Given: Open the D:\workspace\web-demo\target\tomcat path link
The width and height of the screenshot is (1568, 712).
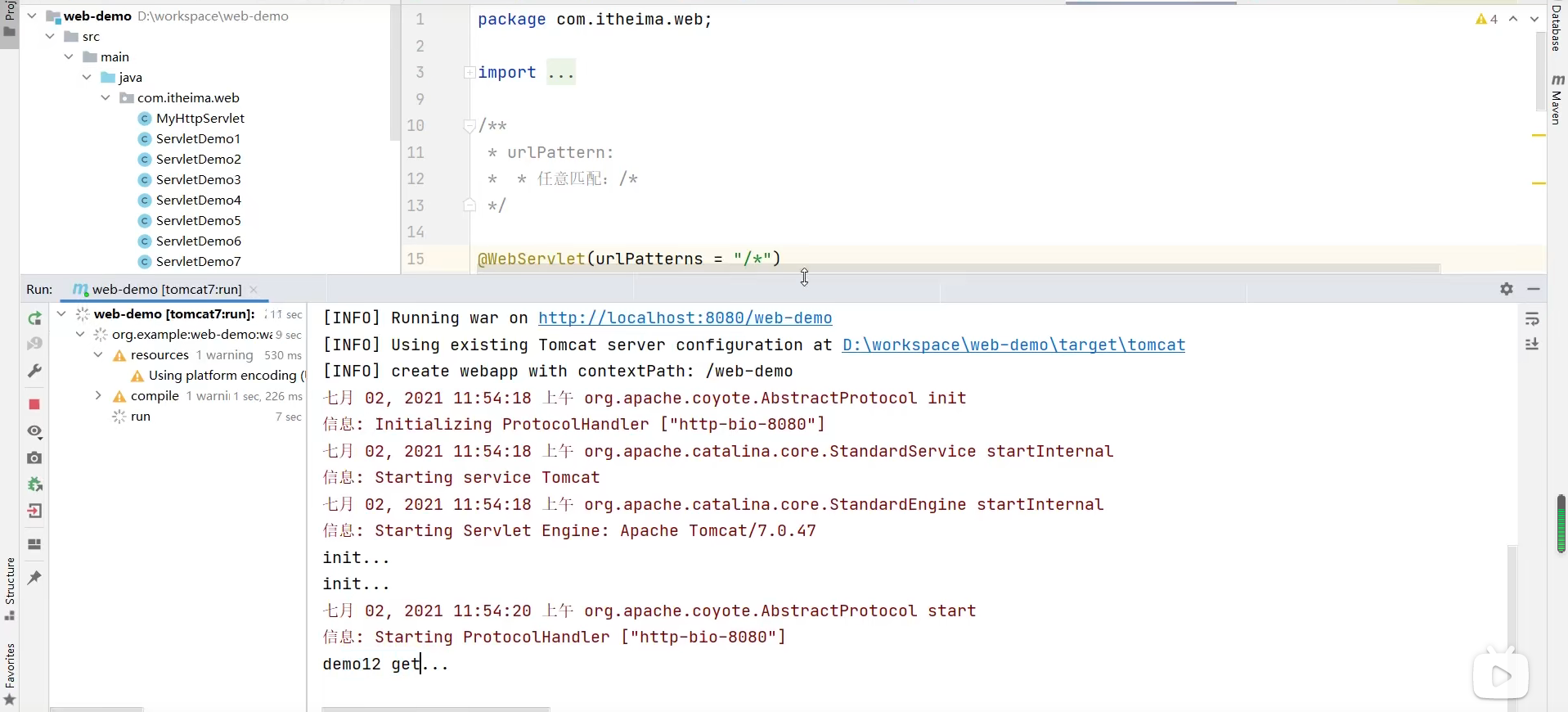Looking at the screenshot, I should [x=1013, y=345].
